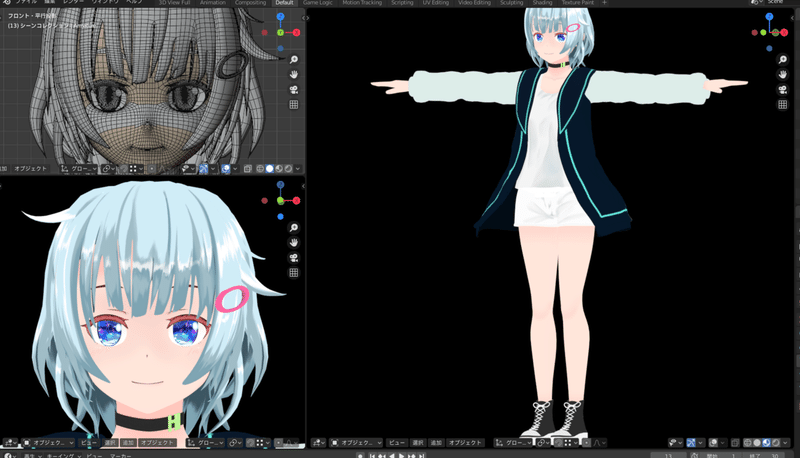Open editor type menu in right viewport header
Image resolution: width=800 pixels, height=458 pixels.
click(318, 443)
